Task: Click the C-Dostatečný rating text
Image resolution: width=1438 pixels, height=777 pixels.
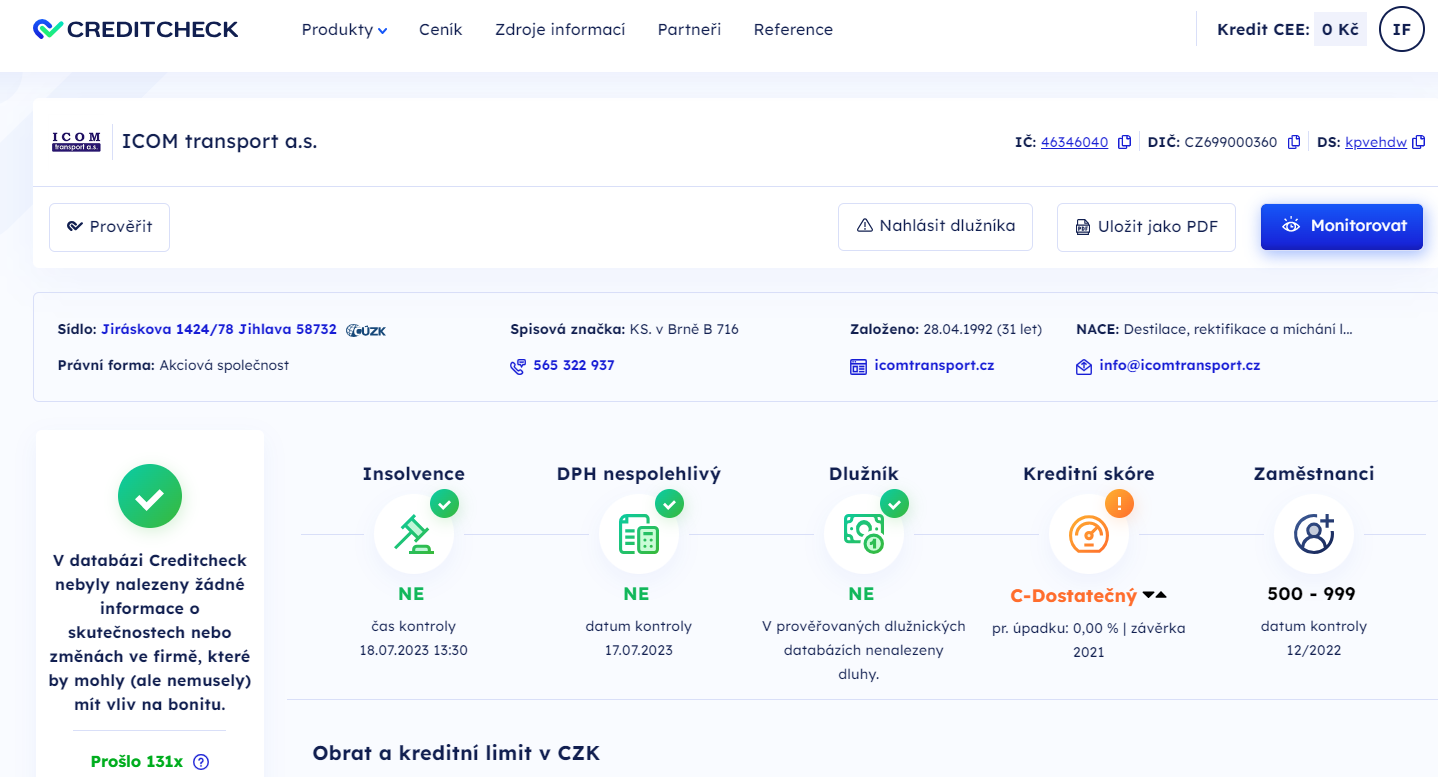Action: pos(1074,596)
